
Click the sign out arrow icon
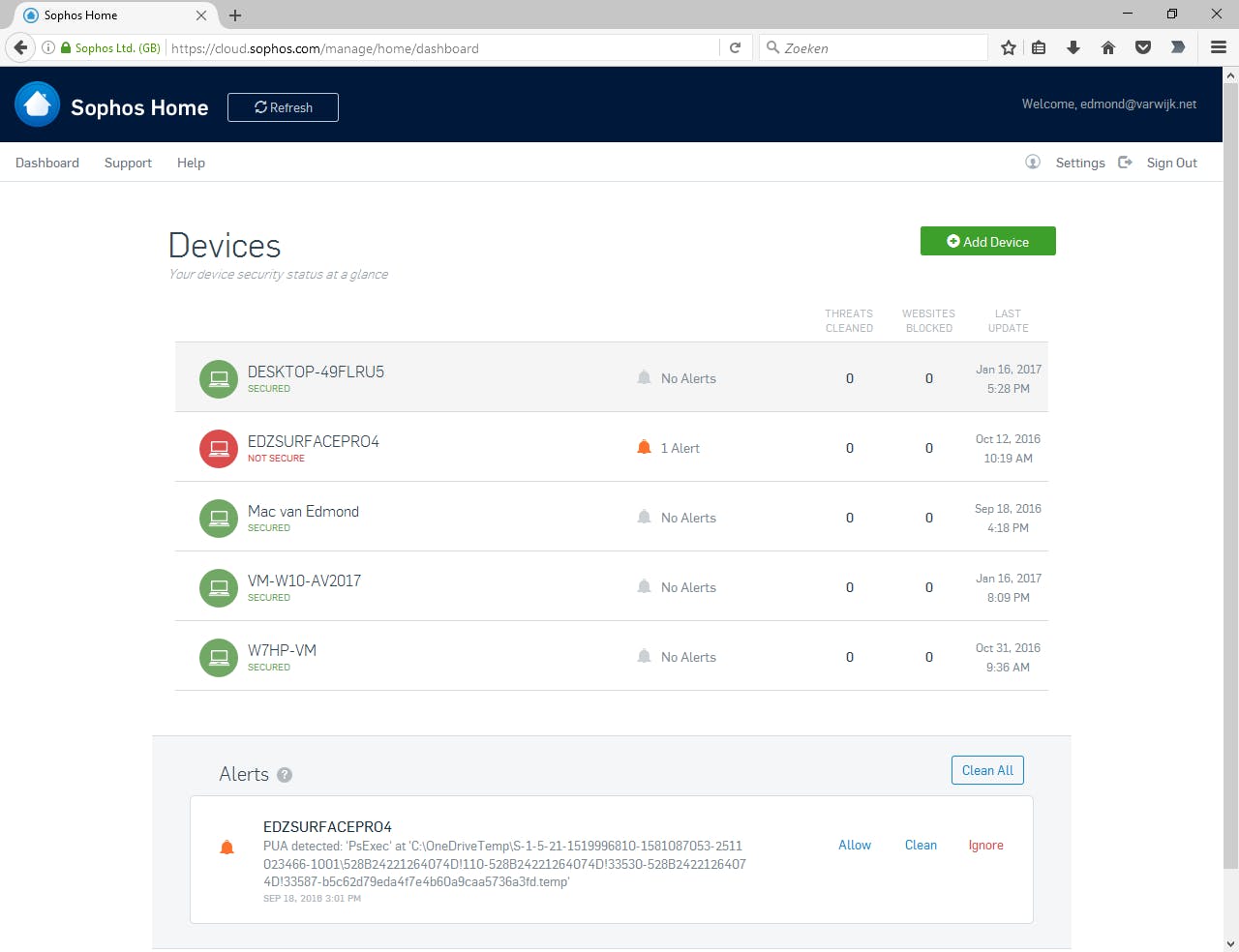1125,163
